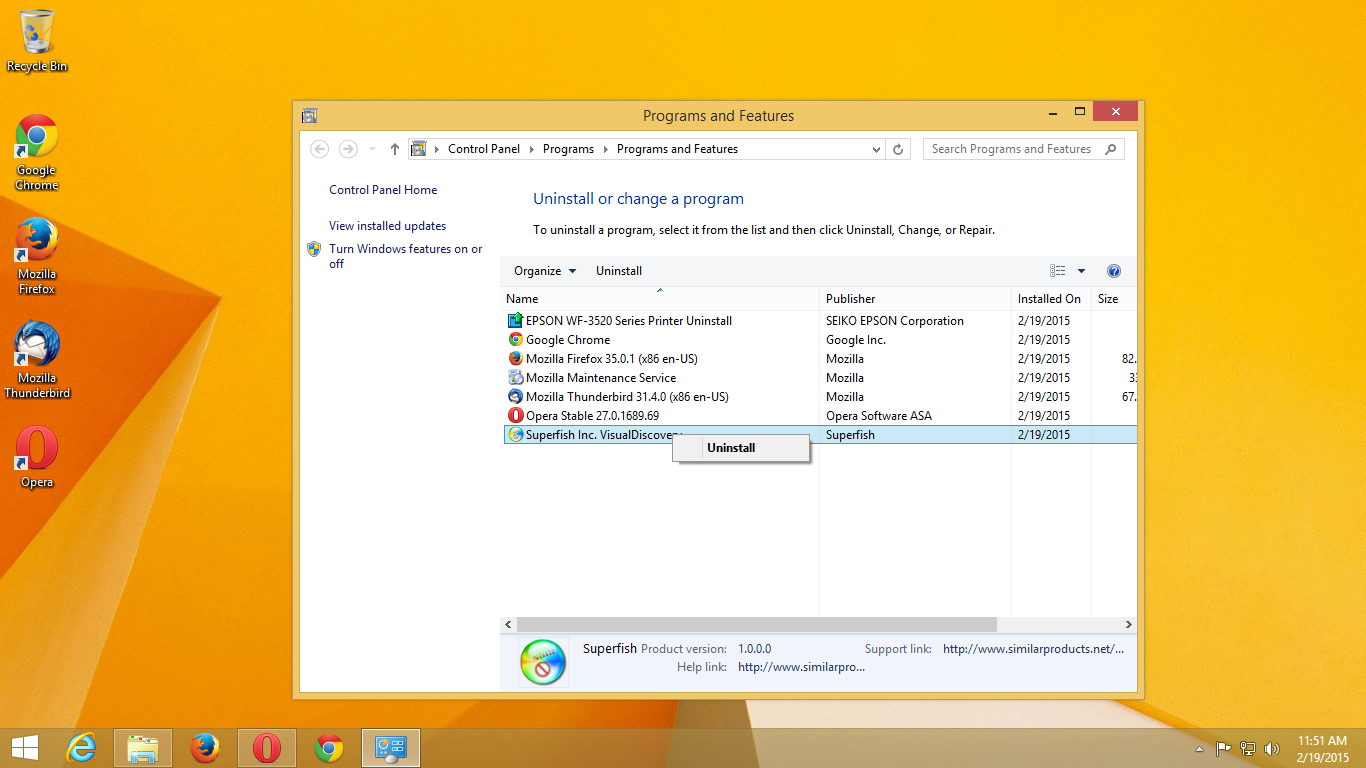1366x768 pixels.
Task: Select Mozilla Thunderbird 31.4.0 row
Action: (819, 397)
